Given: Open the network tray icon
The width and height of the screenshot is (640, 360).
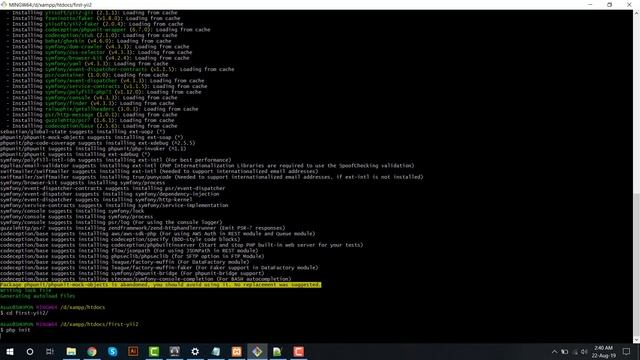Looking at the screenshot, I should (575, 352).
